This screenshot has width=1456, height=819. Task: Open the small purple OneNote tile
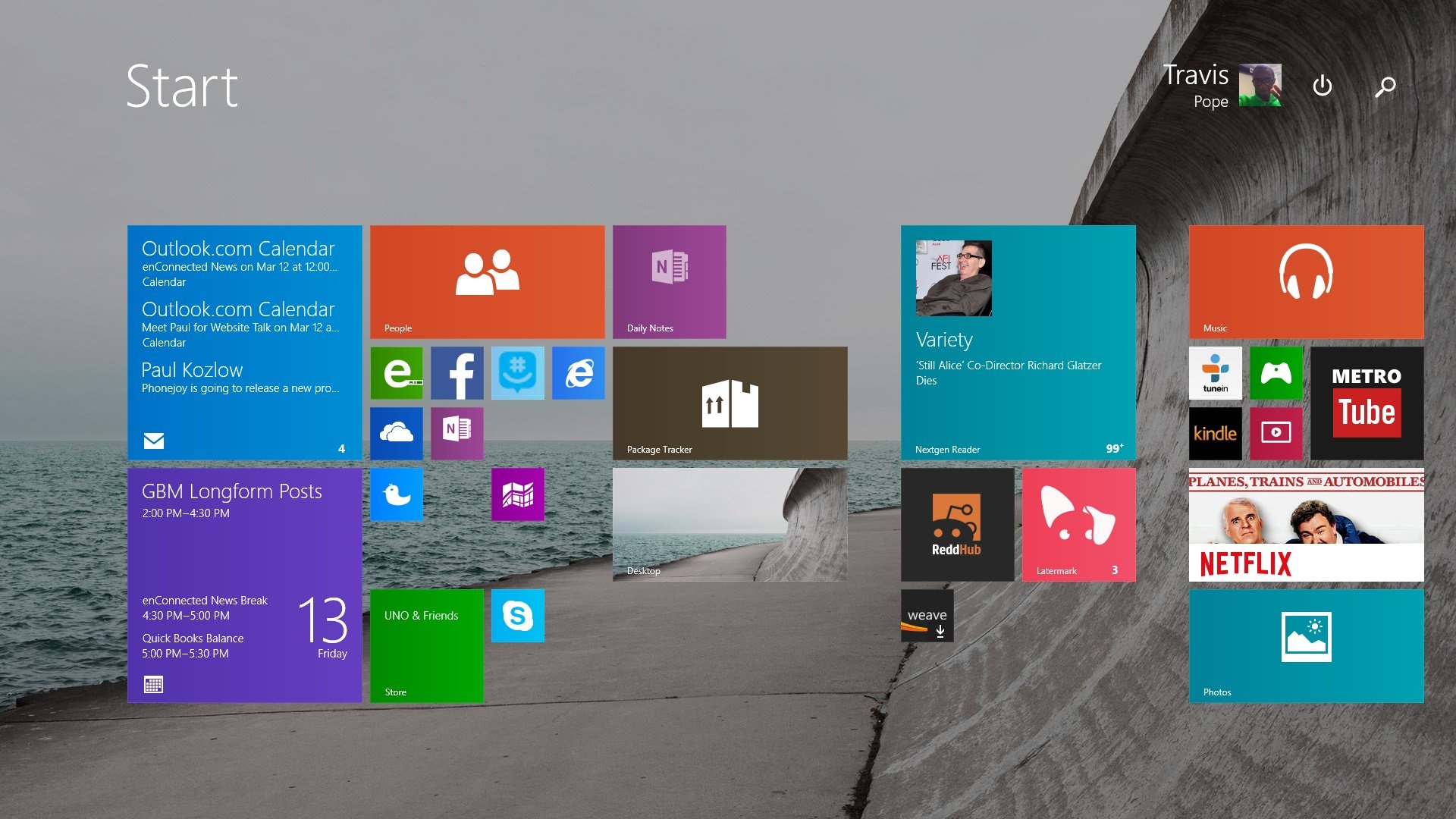coord(457,433)
